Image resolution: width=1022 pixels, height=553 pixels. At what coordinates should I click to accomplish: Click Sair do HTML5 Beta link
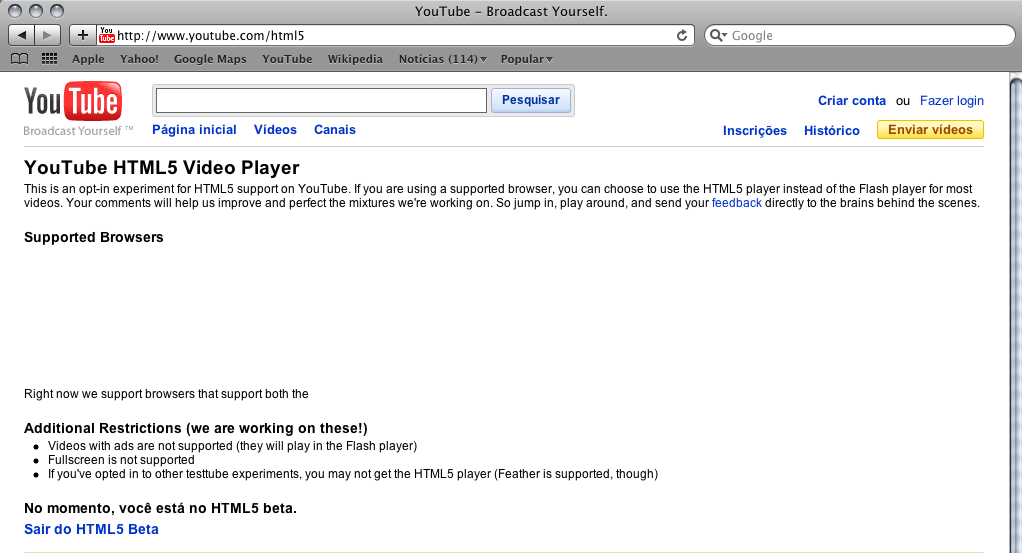(x=91, y=529)
